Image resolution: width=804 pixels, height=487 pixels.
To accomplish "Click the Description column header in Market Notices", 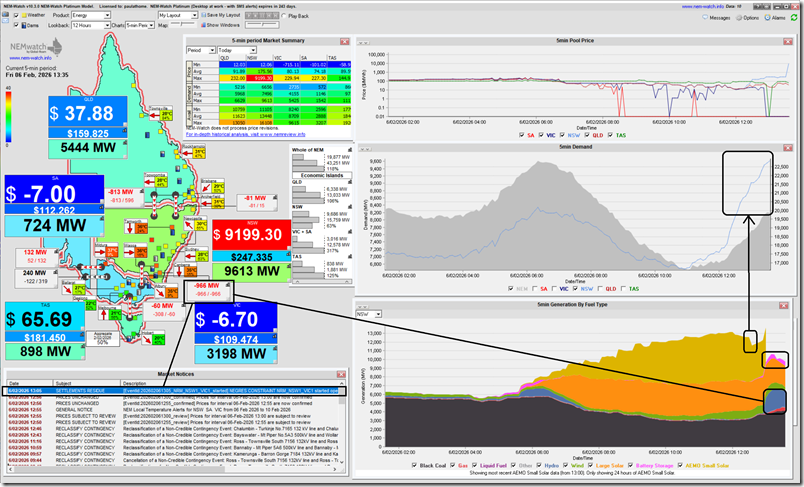I will pos(229,383).
